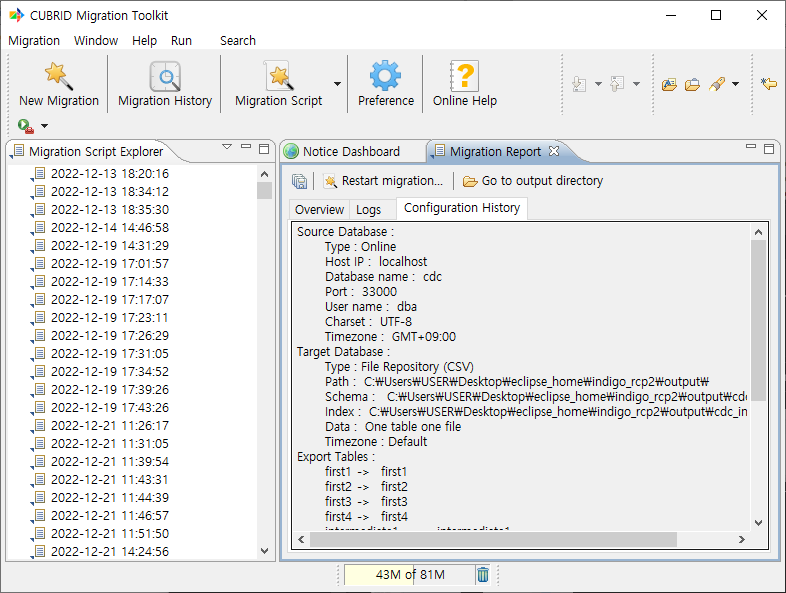Open the Window menu
Image resolution: width=786 pixels, height=593 pixels.
96,41
